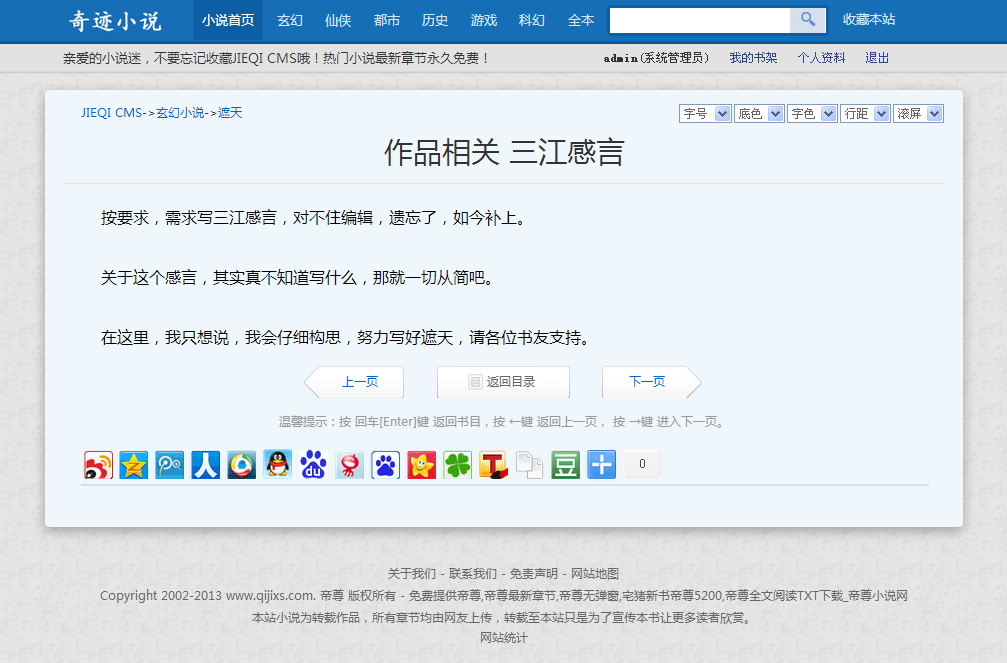This screenshot has width=1007, height=663.
Task: Open the 科幻 category
Action: (x=532, y=21)
